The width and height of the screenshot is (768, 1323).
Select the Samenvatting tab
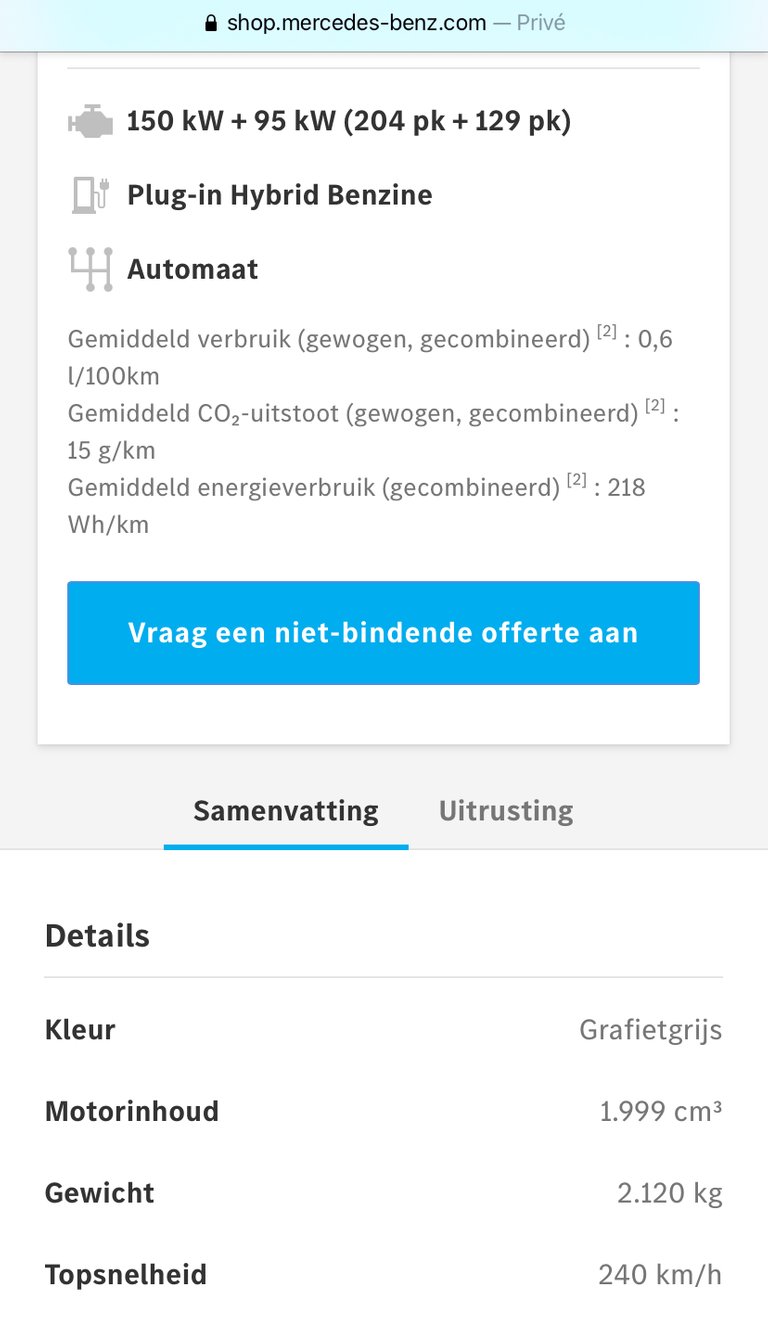pyautogui.click(x=286, y=810)
